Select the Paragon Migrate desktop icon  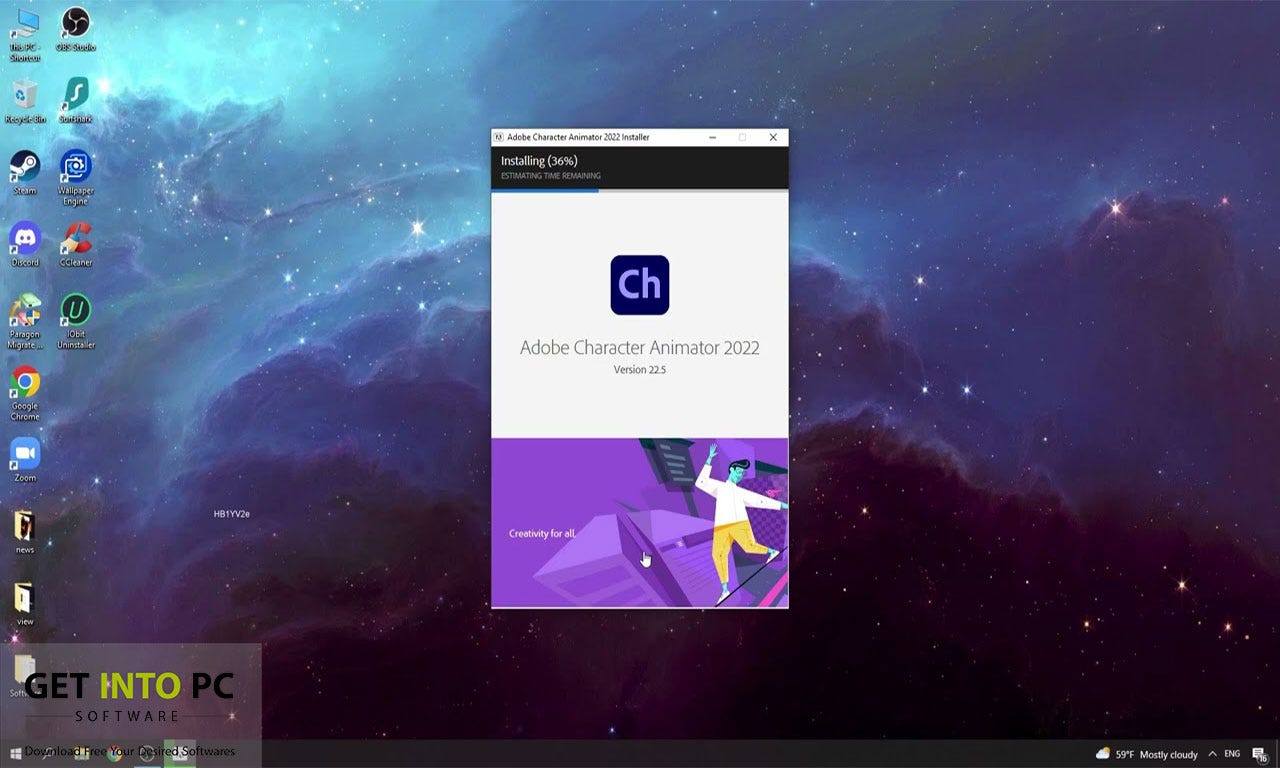point(25,321)
